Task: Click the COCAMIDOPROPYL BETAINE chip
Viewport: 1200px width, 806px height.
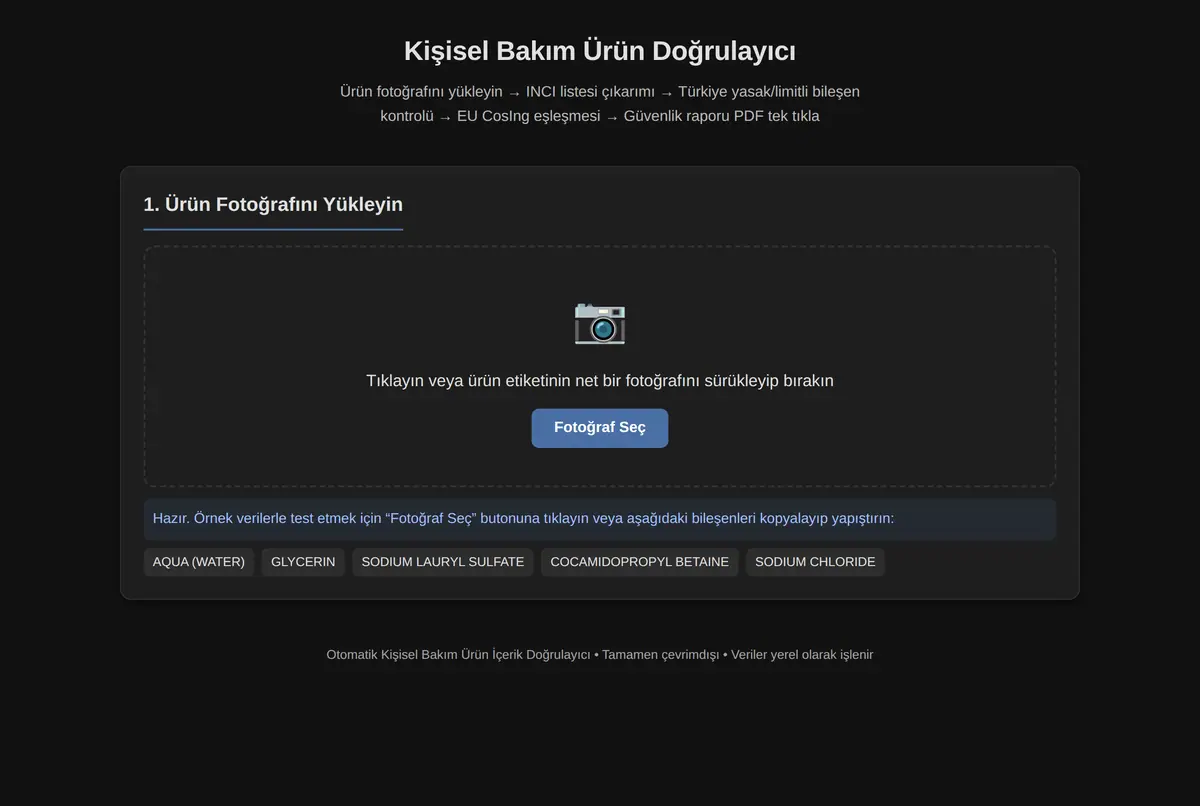Action: (x=640, y=562)
